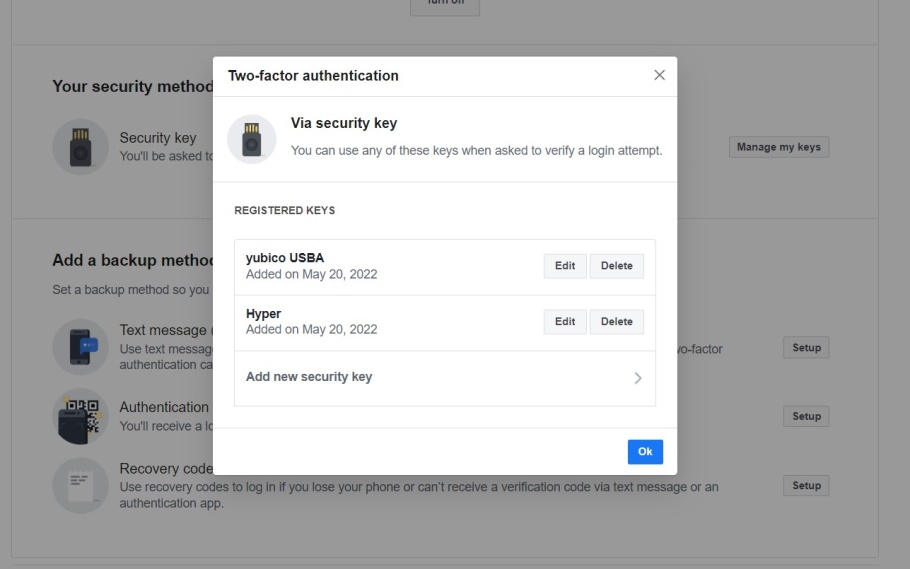910x569 pixels.
Task: Open Manage my keys
Action: 779,147
